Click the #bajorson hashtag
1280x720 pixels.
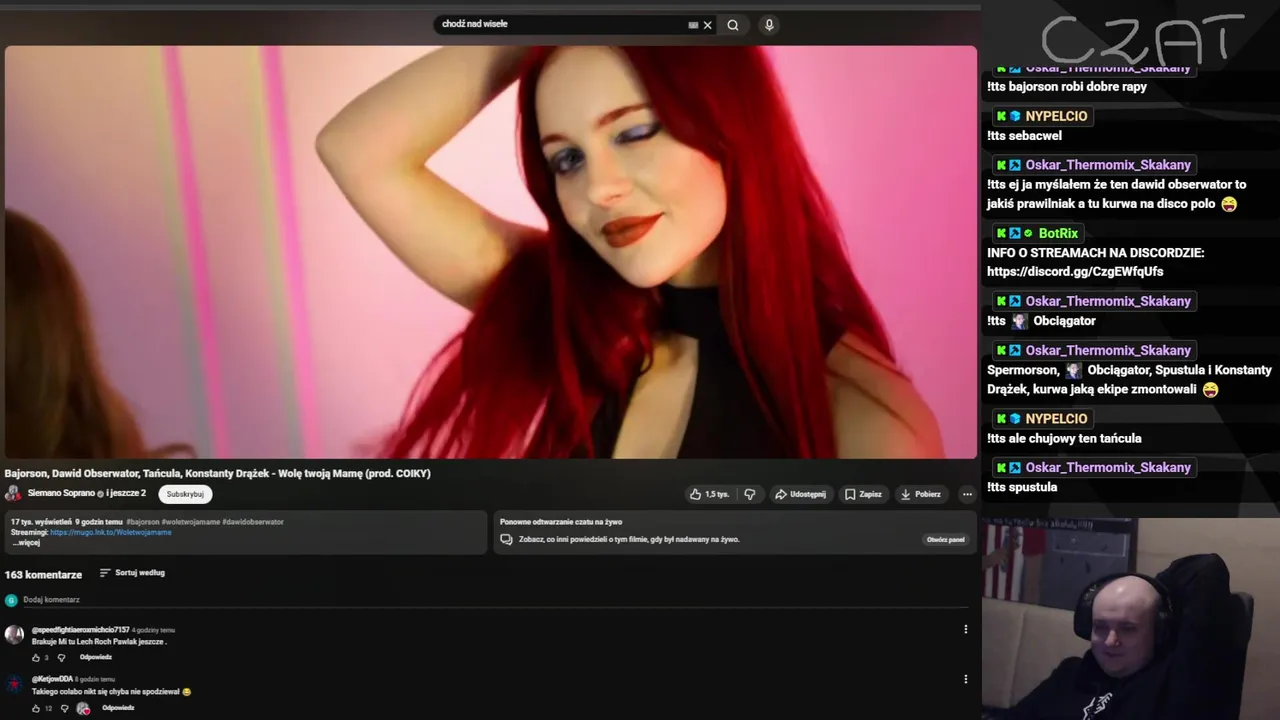point(143,522)
